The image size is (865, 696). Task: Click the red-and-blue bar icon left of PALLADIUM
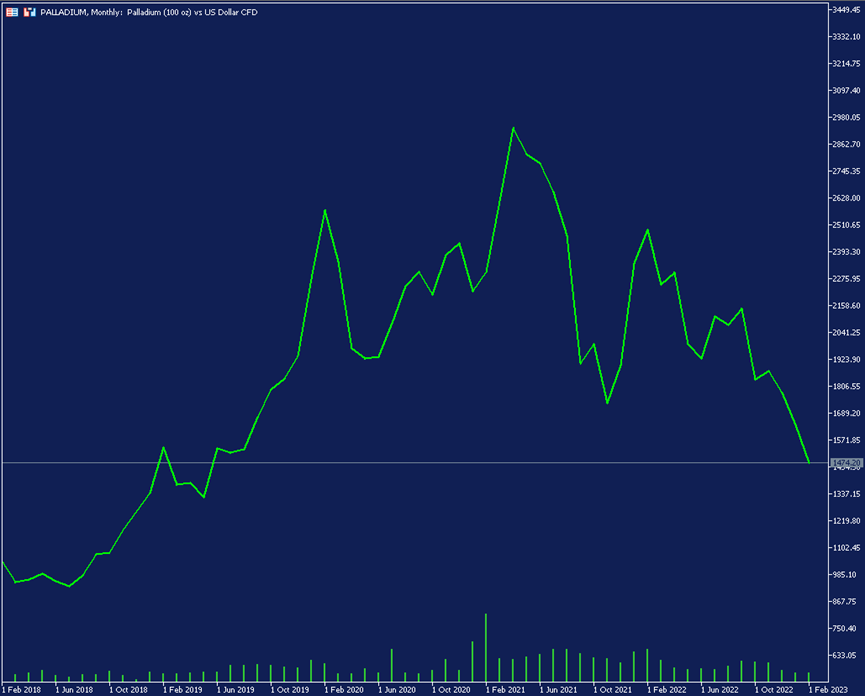(x=30, y=12)
